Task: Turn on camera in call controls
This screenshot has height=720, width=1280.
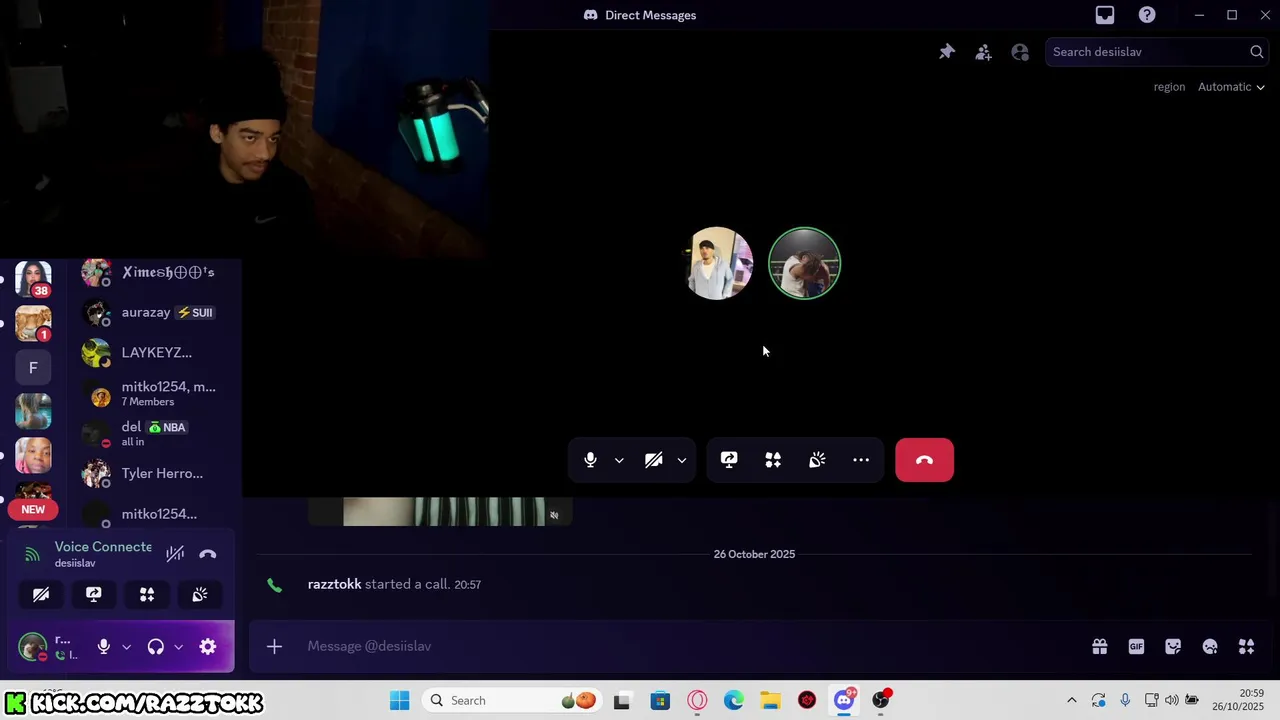Action: 653,460
